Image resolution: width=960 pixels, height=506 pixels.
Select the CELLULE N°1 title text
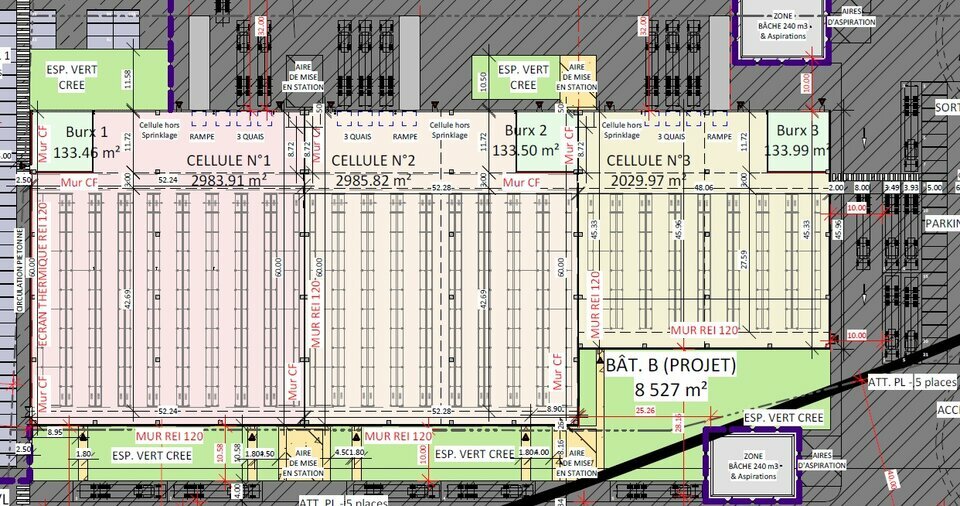[x=230, y=160]
